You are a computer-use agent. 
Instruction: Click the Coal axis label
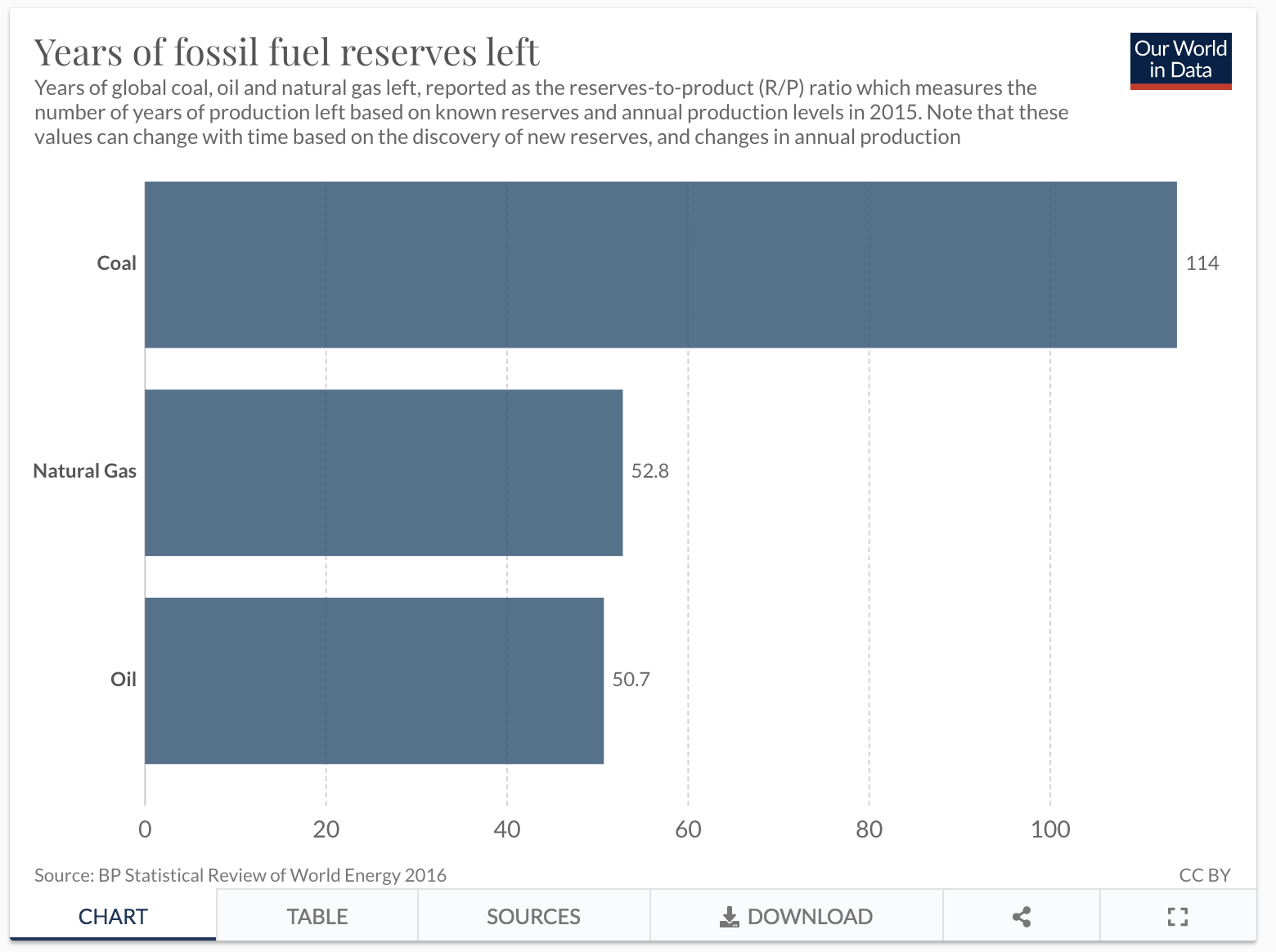tap(116, 263)
